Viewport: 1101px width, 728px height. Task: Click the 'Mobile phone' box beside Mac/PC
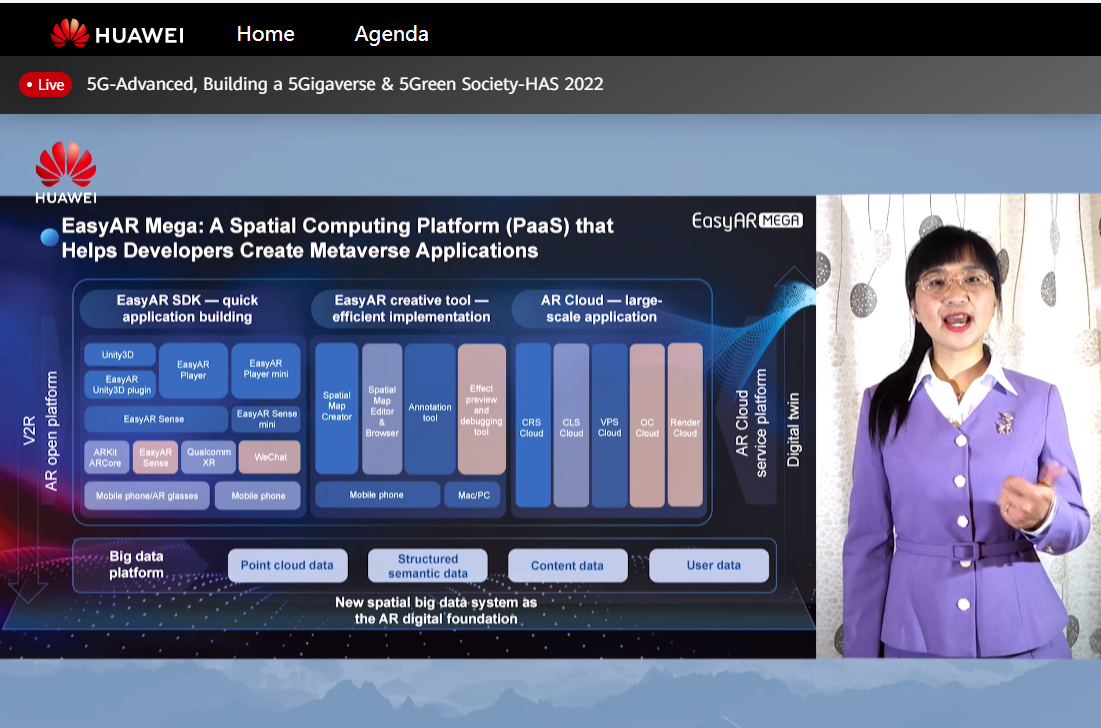coord(377,495)
